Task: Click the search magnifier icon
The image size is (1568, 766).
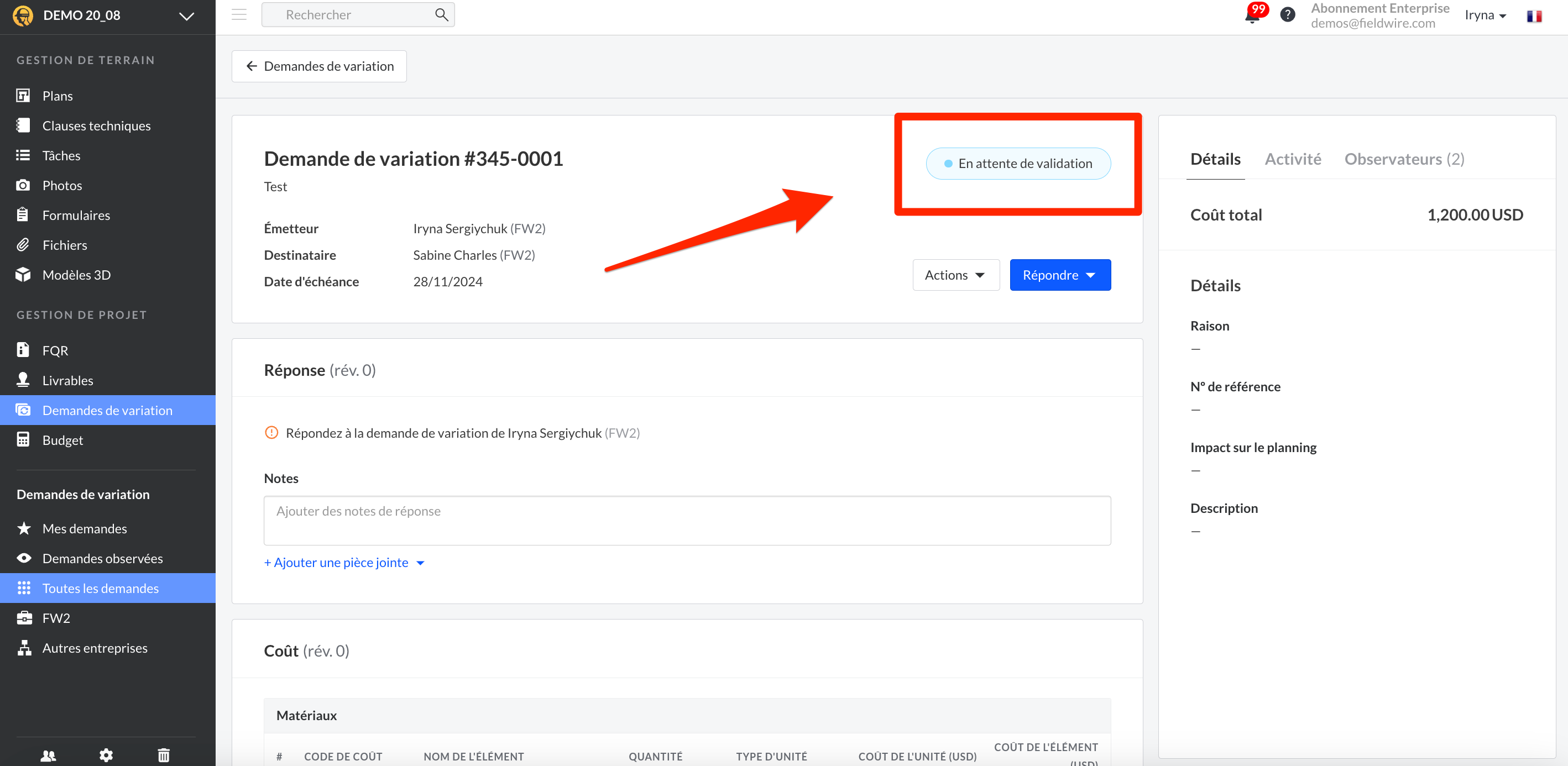Action: (x=441, y=14)
